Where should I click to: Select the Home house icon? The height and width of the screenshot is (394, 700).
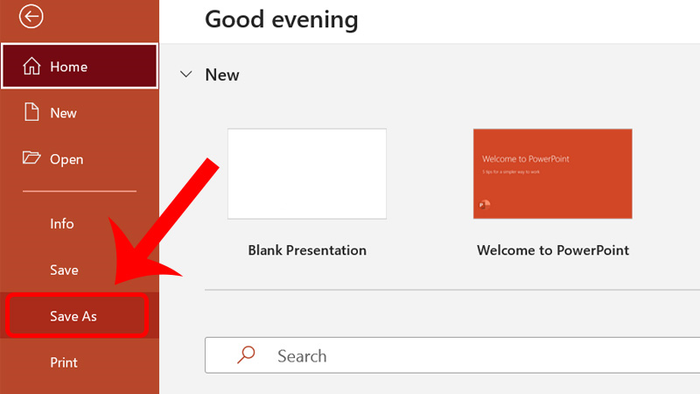(32, 66)
